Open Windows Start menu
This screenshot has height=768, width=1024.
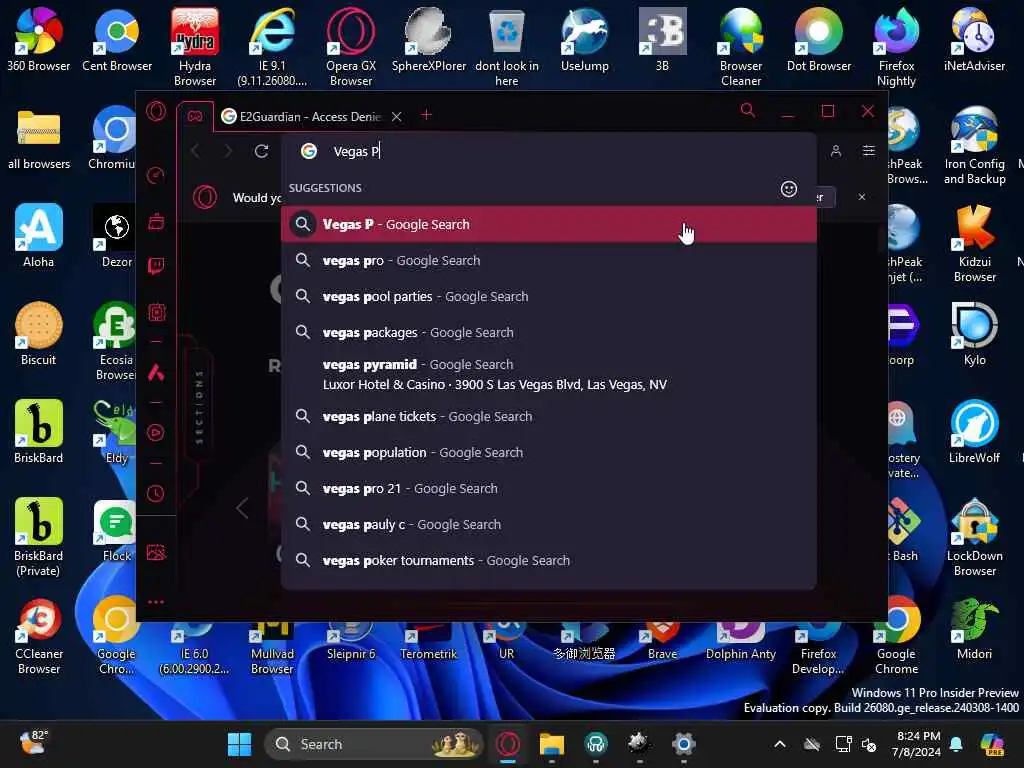239,744
